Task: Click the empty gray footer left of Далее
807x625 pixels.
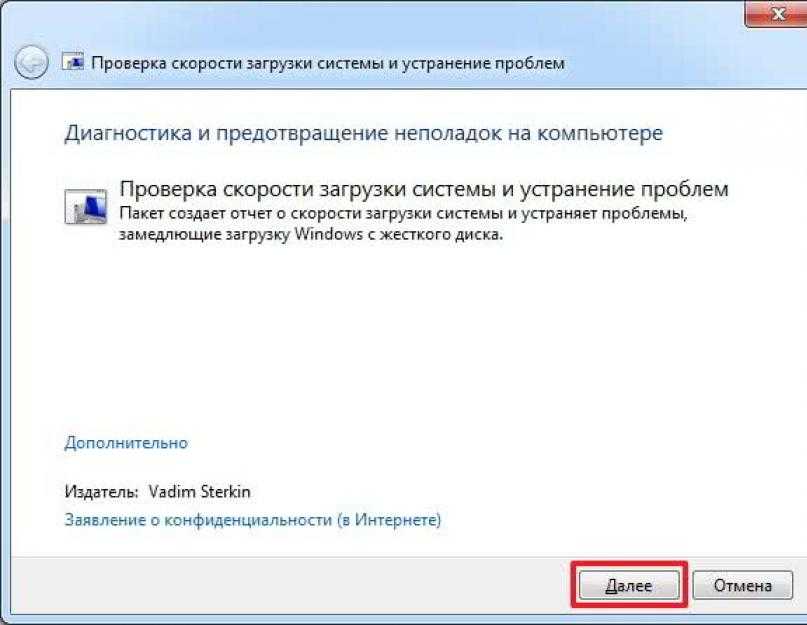Action: click(288, 585)
